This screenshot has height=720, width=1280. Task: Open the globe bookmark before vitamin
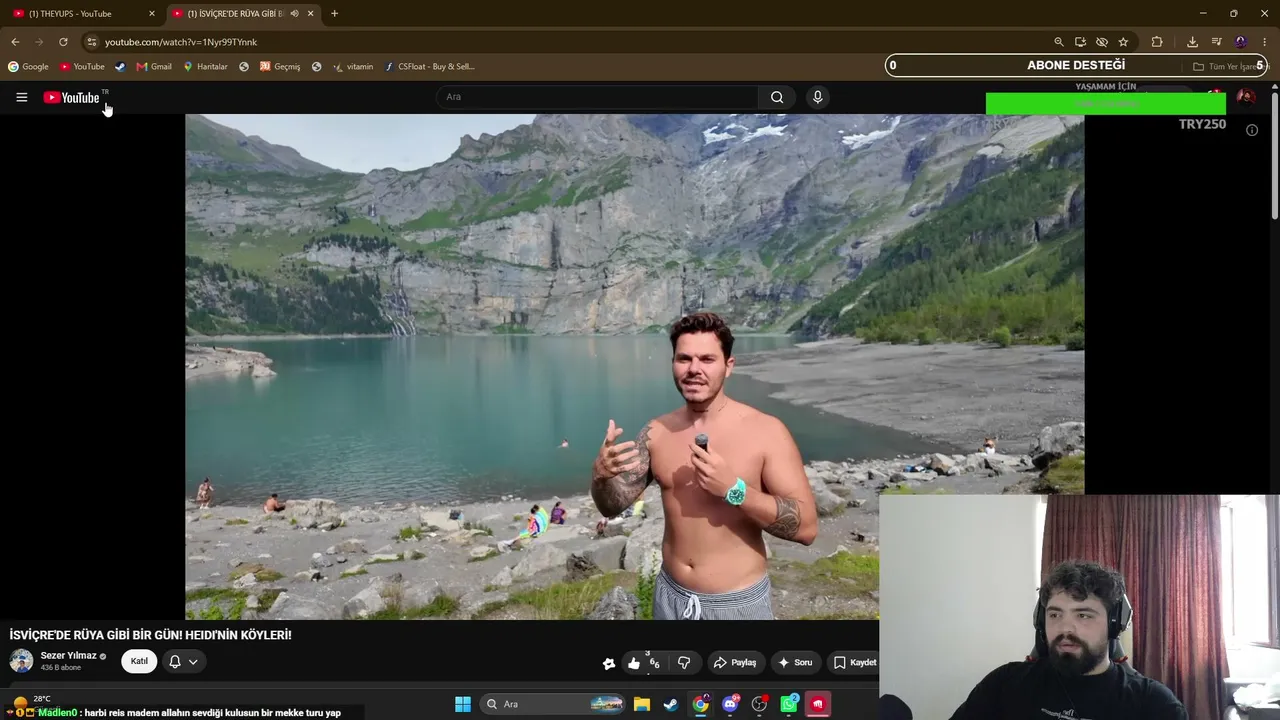pyautogui.click(x=316, y=67)
